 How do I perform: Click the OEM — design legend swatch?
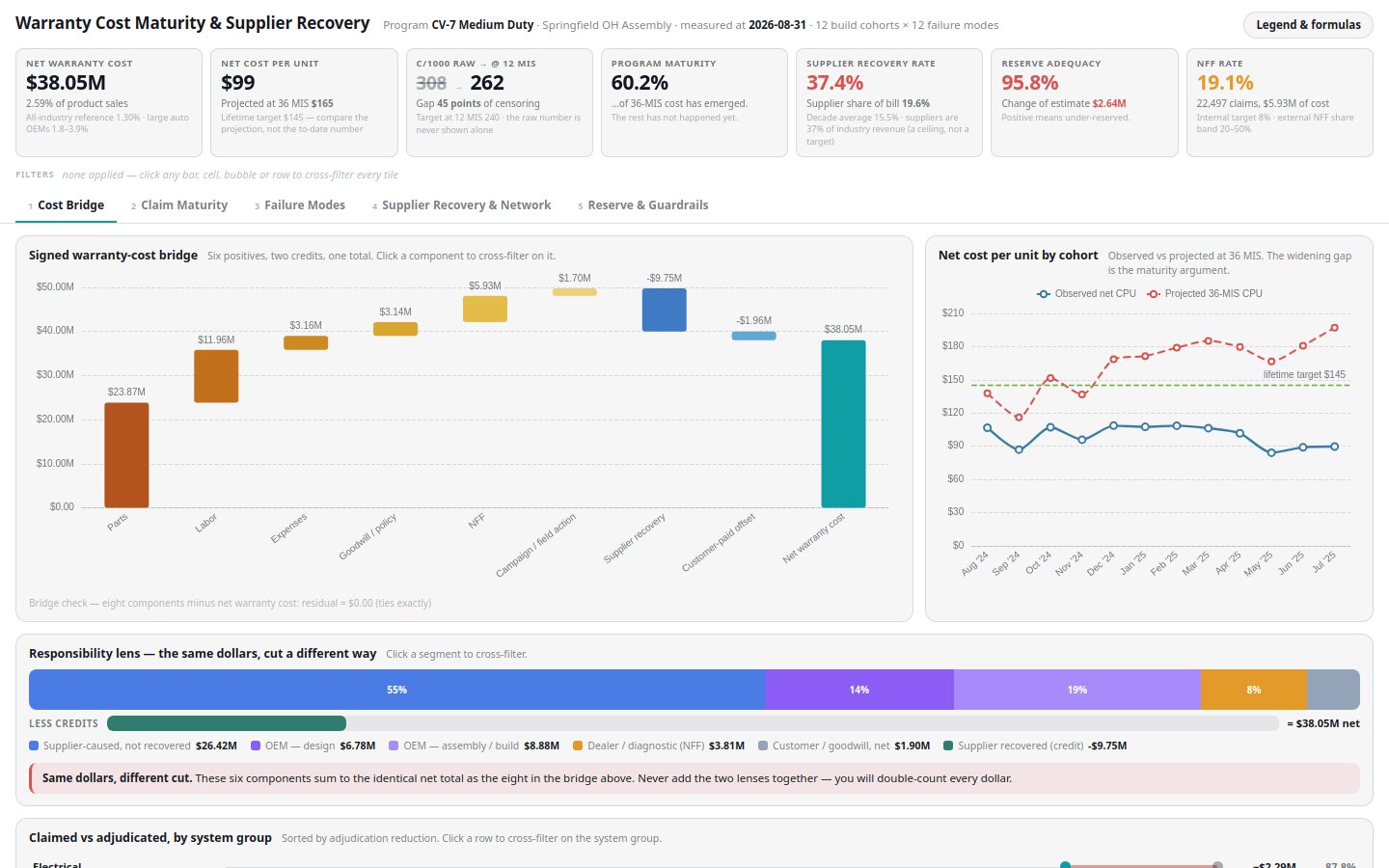(x=256, y=746)
